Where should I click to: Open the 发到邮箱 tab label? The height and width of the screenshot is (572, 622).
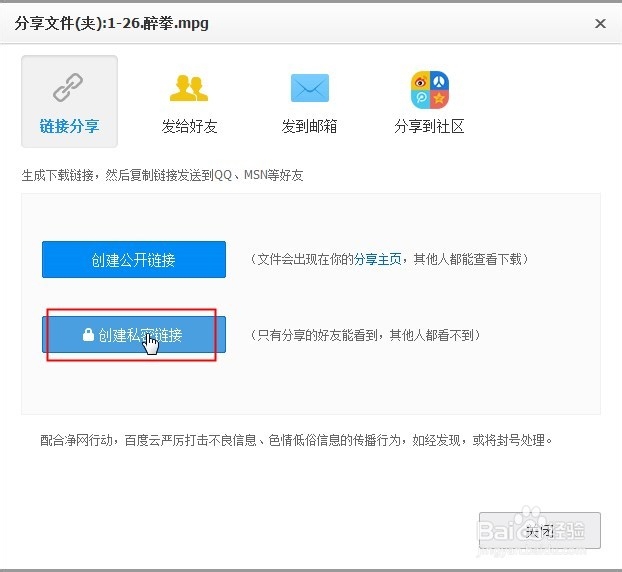coord(309,127)
